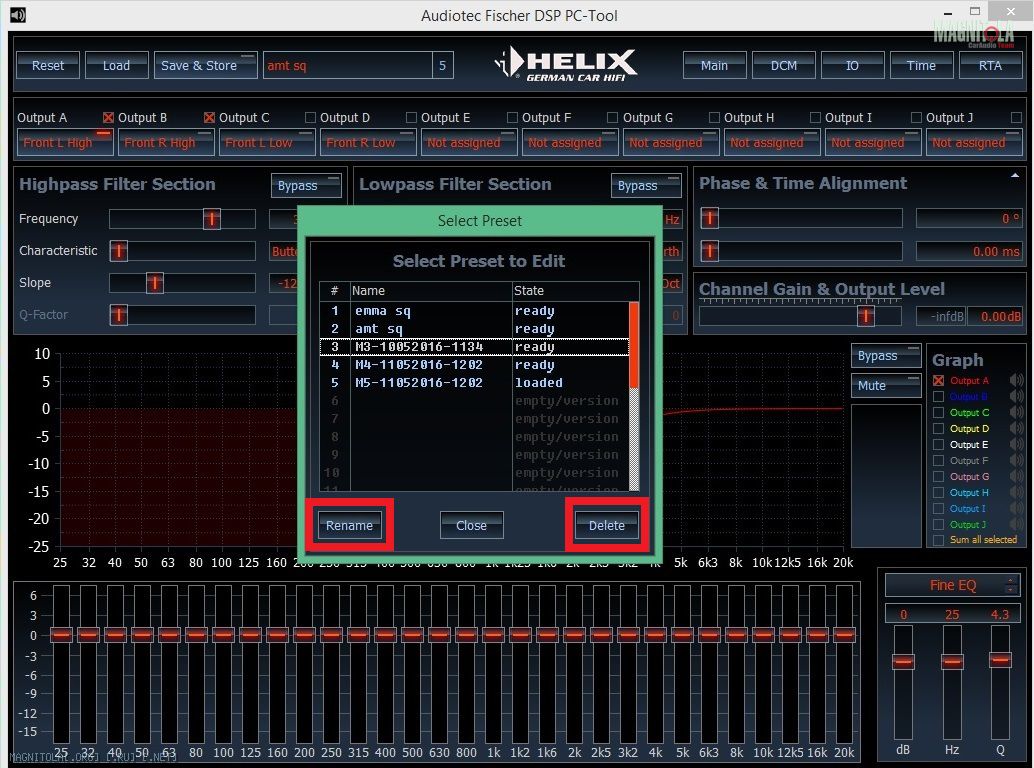This screenshot has height=768, width=1034.
Task: Check Sum all selected in Graph panel
Action: [x=938, y=540]
